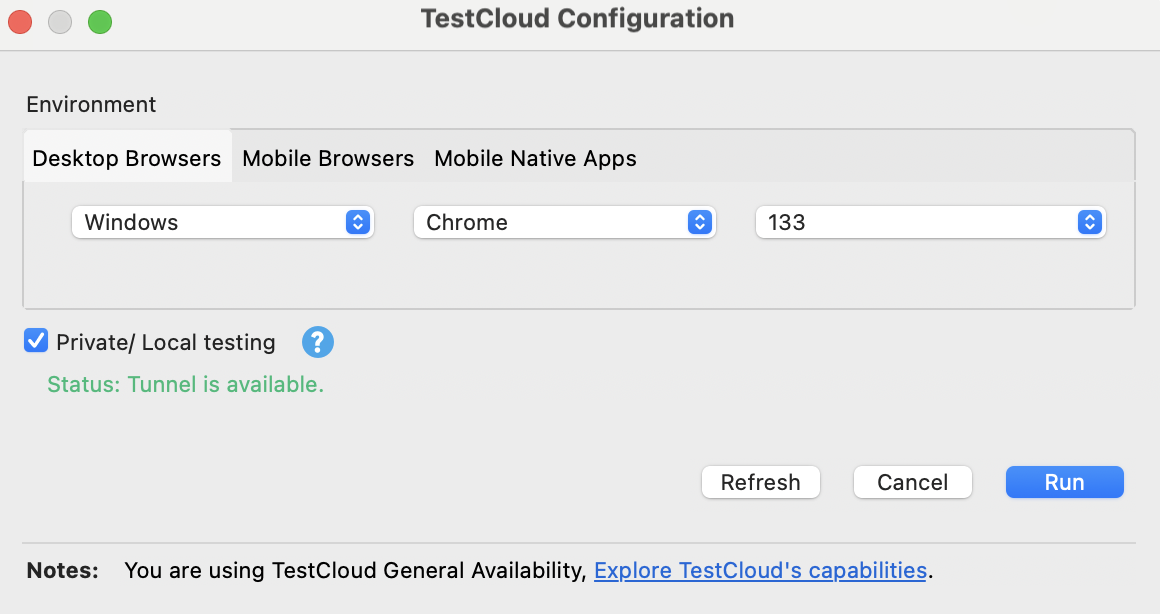
Task: Run the TestCloud configuration
Action: pyautogui.click(x=1064, y=482)
